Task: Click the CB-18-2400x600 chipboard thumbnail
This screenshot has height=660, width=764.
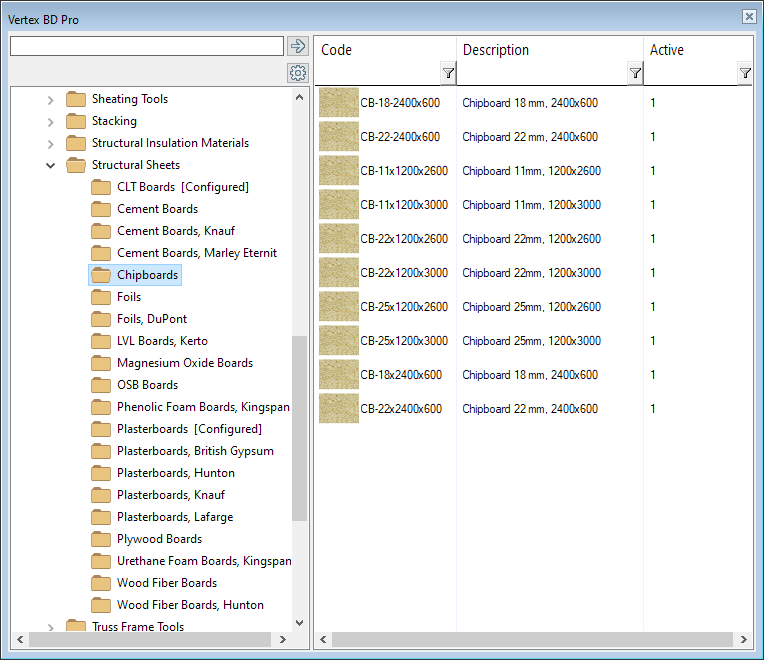Action: pyautogui.click(x=338, y=103)
